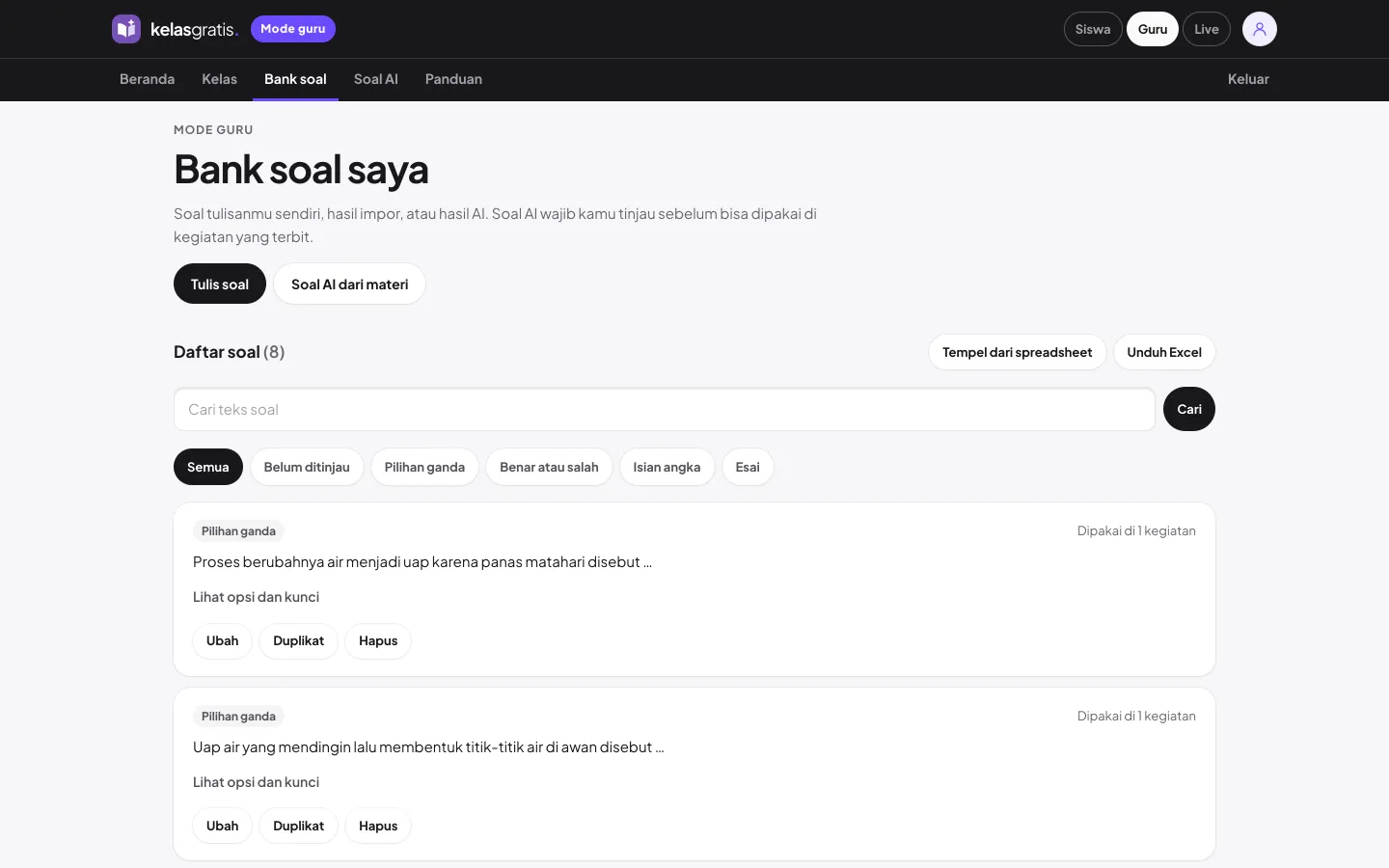
Task: Open the Panduan navigation tab
Action: coord(453,79)
